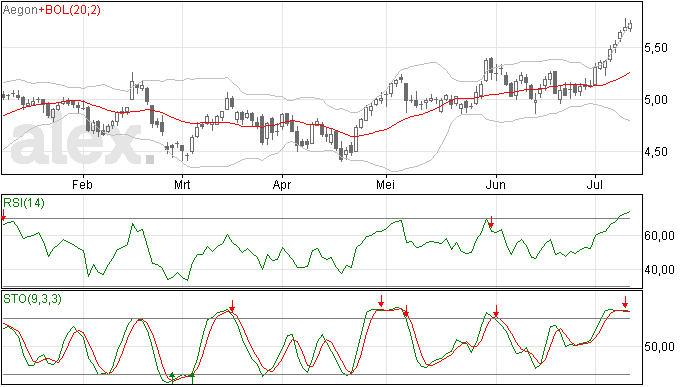This screenshot has height=387, width=690.
Task: Click the Apr month label
Action: (282, 184)
